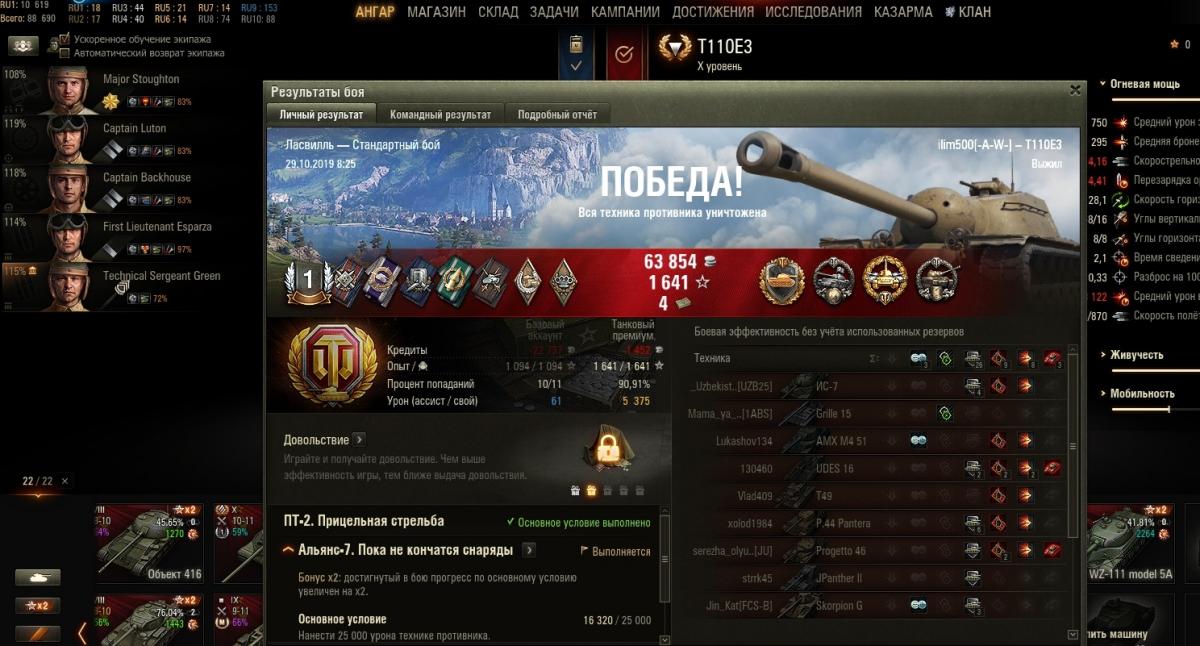This screenshot has width=1200, height=646.
Task: Open the red checkmark personal missions flag
Action: pyautogui.click(x=624, y=54)
